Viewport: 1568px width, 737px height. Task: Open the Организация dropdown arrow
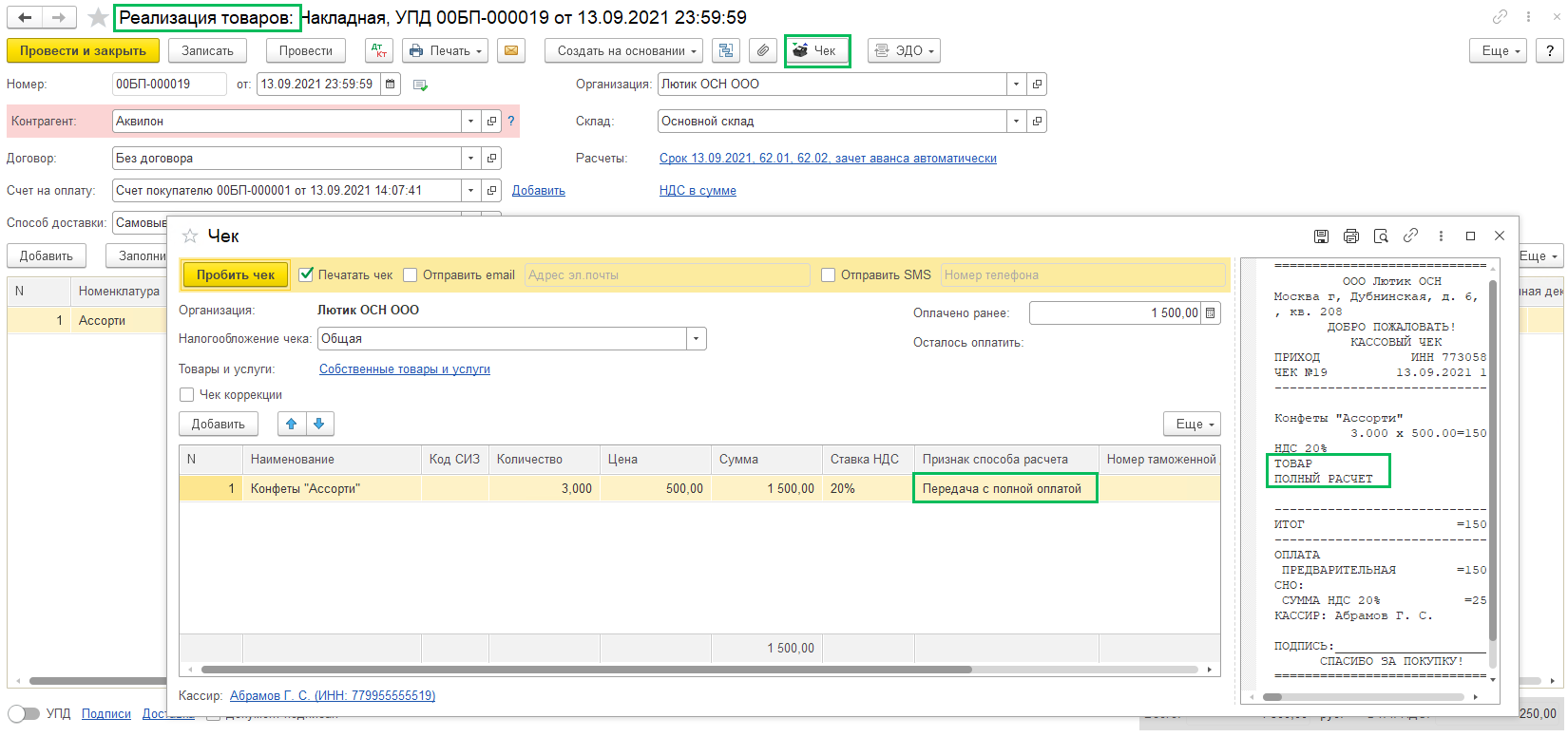tap(1016, 85)
